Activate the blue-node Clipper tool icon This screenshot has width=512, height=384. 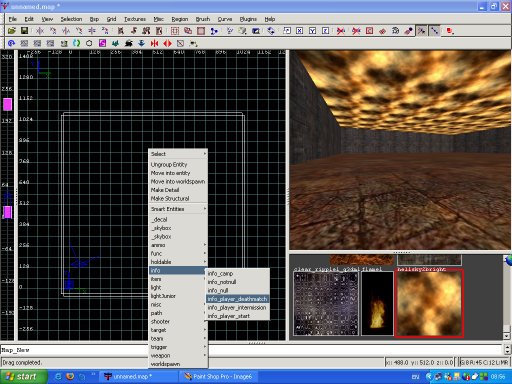[x=214, y=31]
